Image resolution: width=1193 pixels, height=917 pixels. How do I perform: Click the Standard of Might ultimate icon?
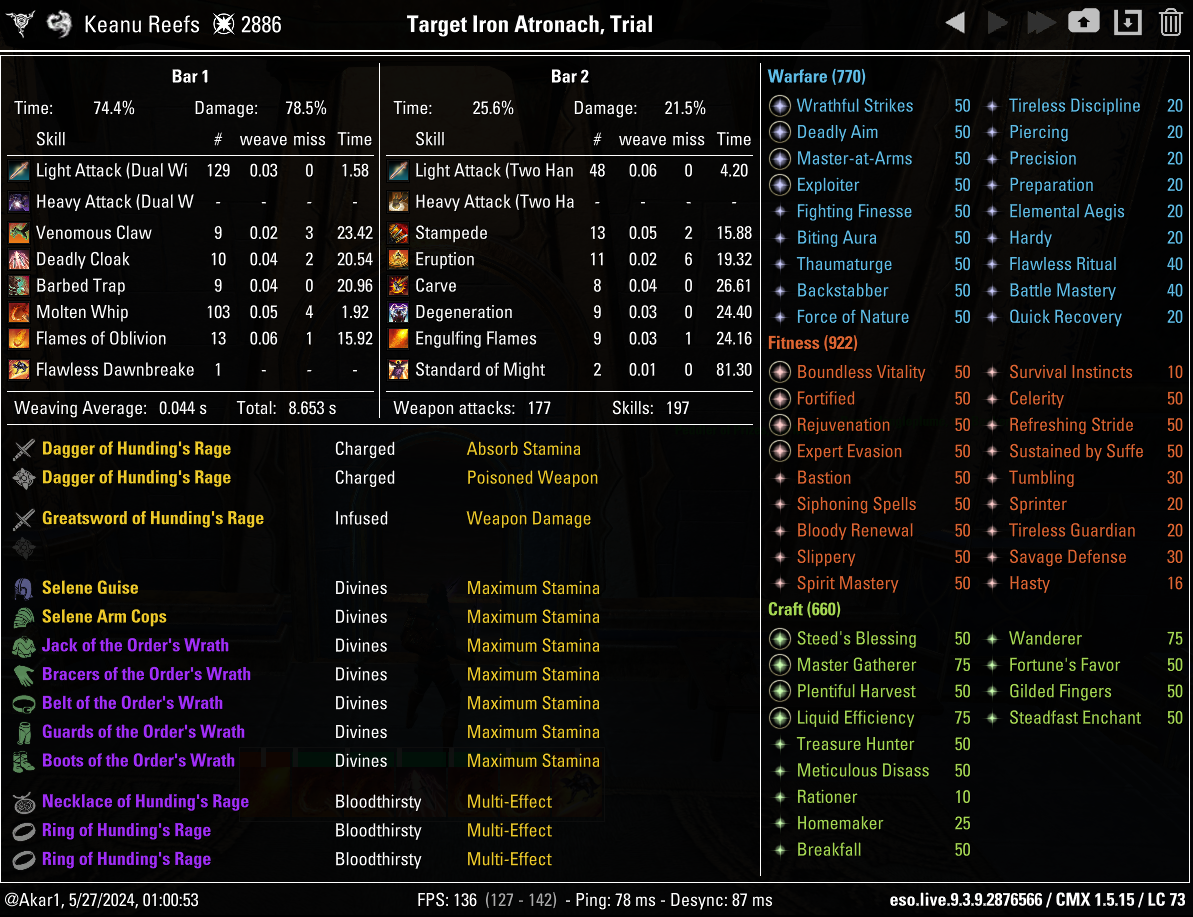pos(398,370)
